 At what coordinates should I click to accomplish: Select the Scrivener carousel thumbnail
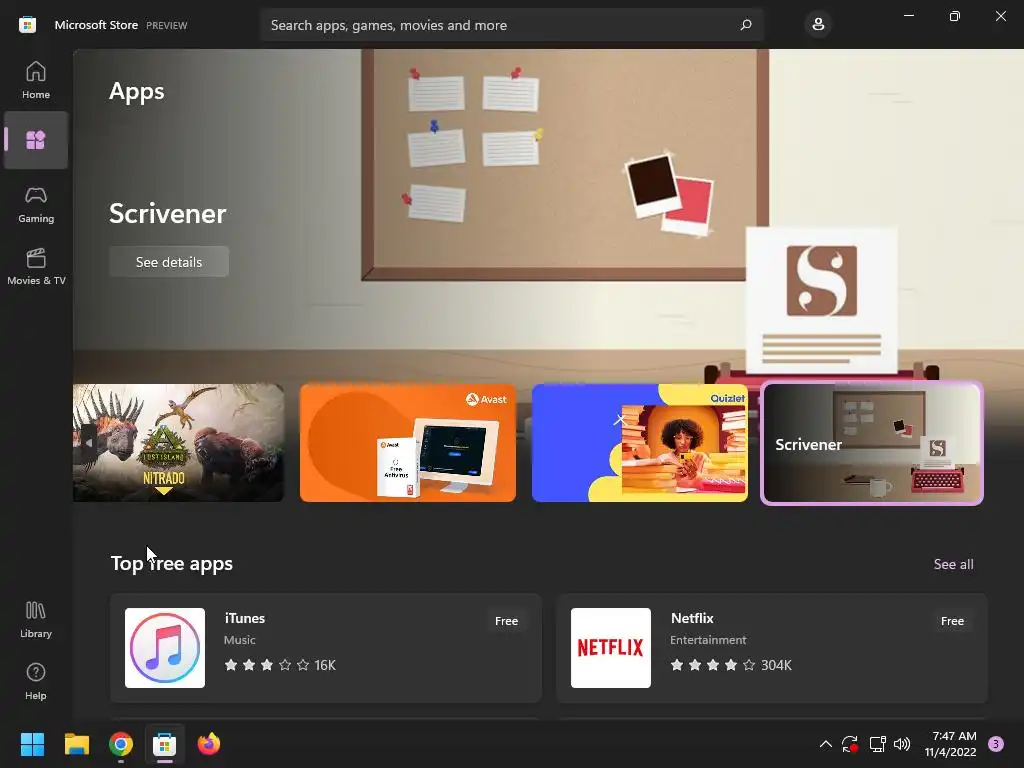[872, 443]
